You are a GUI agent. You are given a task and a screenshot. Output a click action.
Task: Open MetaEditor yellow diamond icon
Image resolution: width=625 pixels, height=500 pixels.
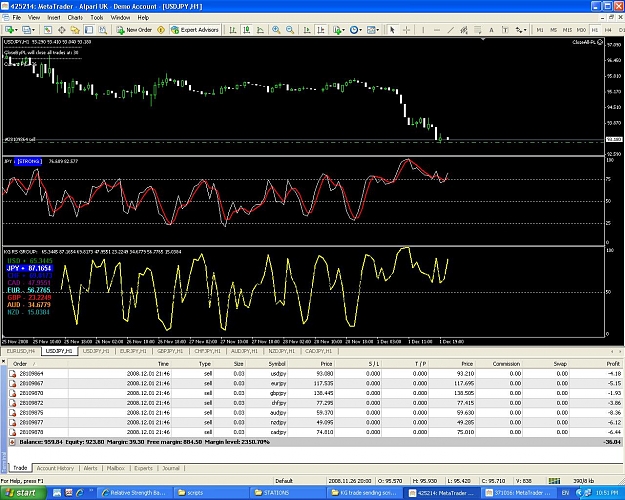pyautogui.click(x=161, y=30)
